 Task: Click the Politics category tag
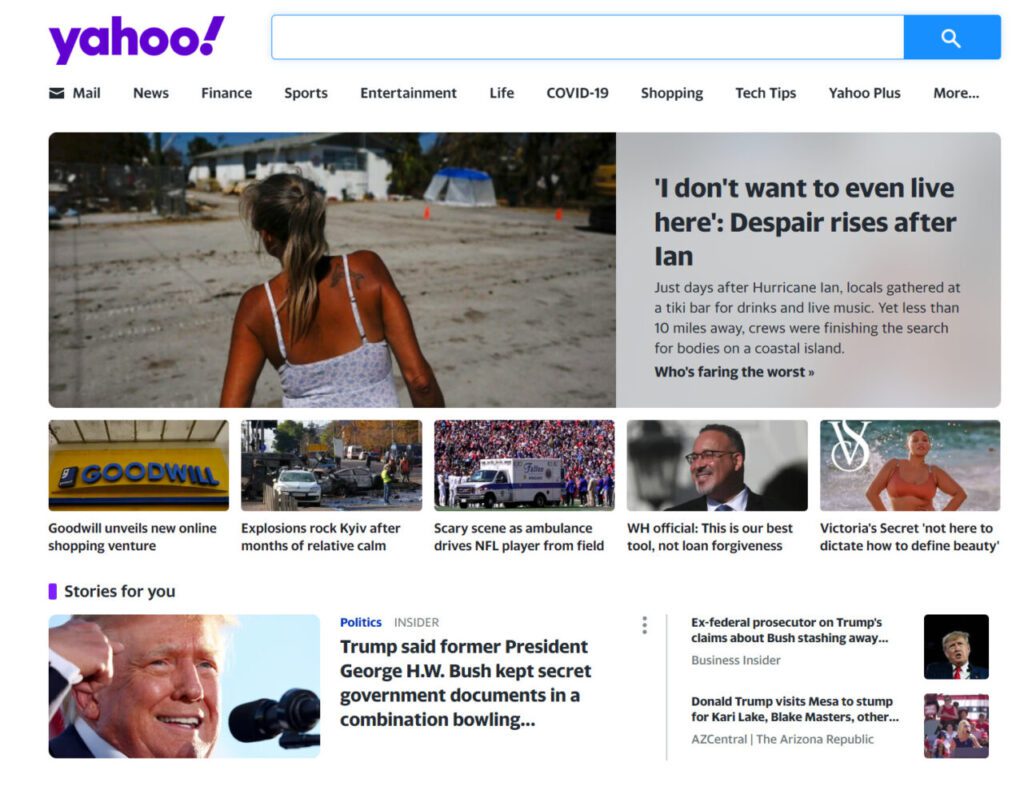[360, 623]
